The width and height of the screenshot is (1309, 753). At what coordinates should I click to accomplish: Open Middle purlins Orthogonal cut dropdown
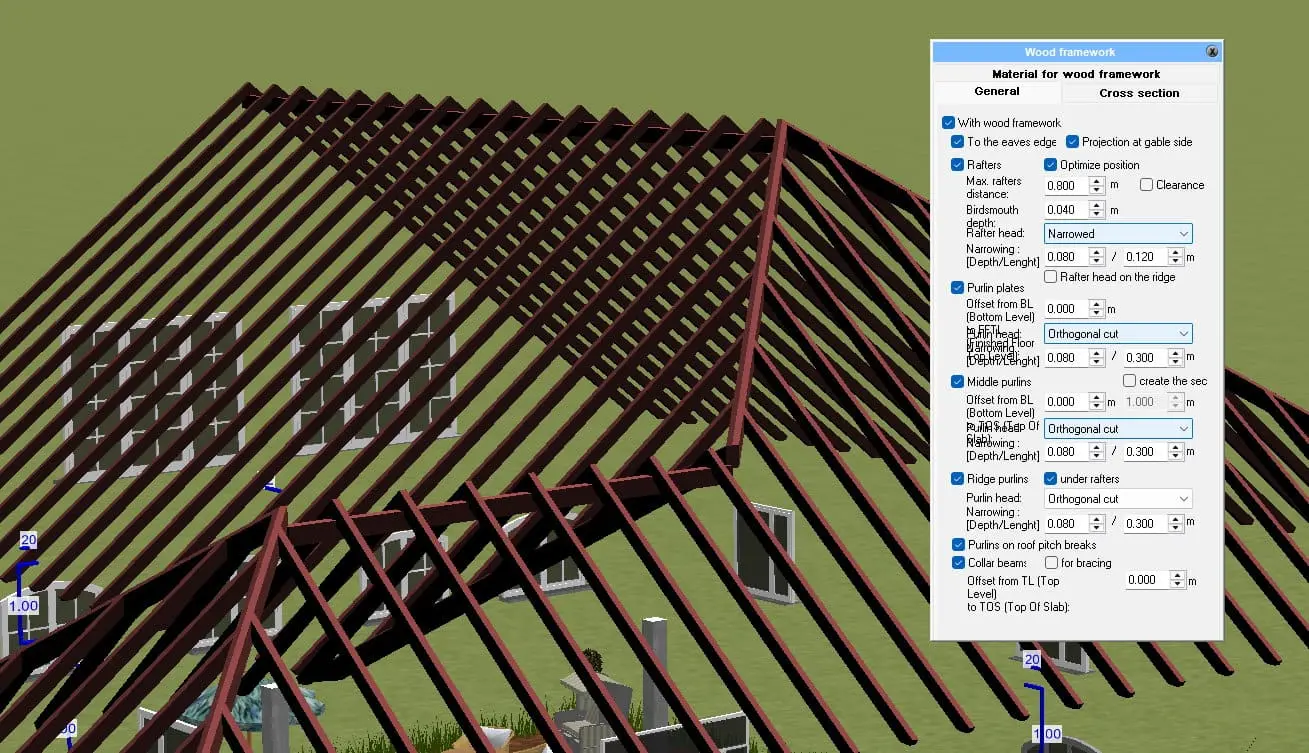1118,429
